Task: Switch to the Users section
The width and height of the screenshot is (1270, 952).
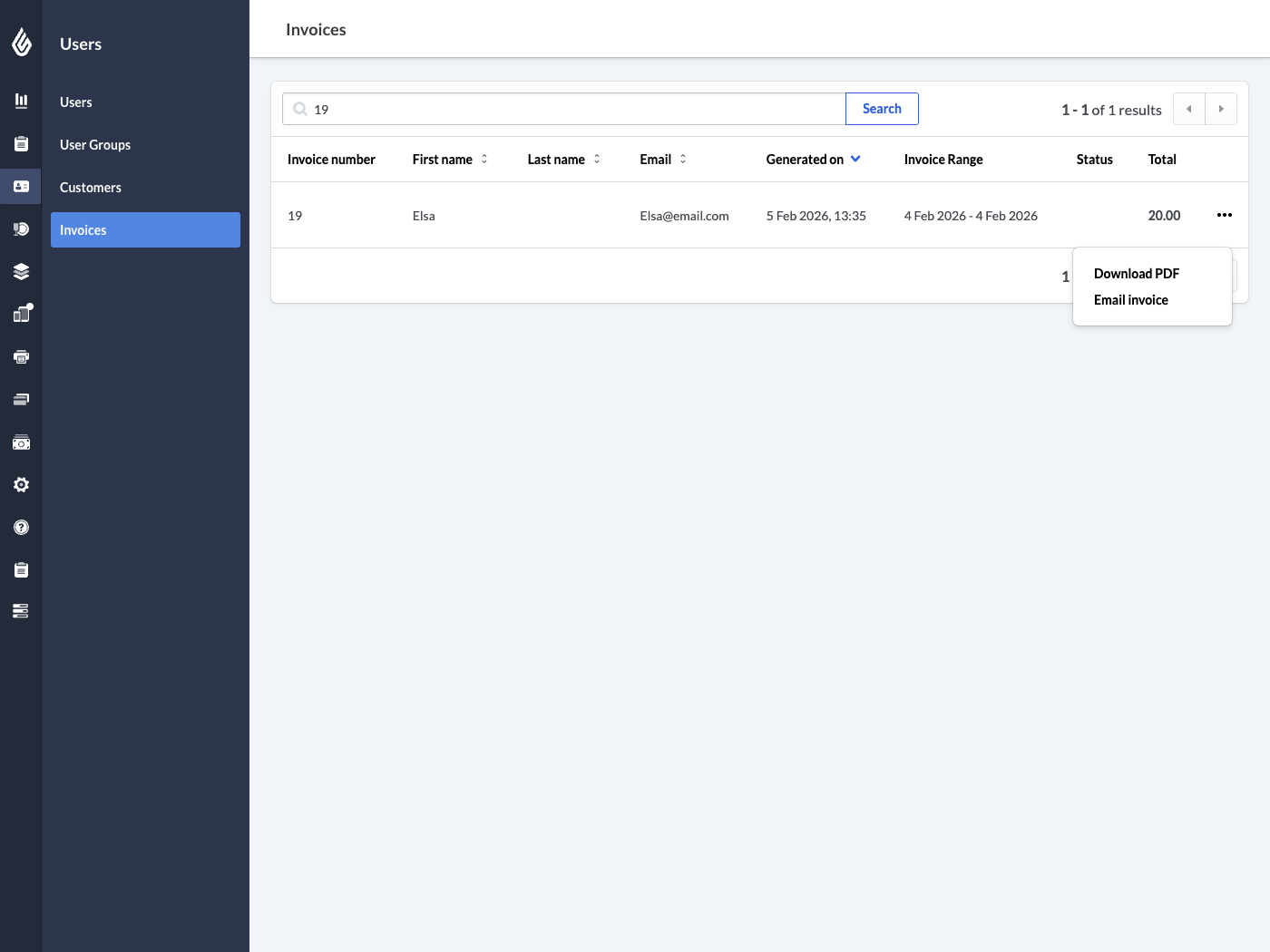Action: [x=75, y=102]
